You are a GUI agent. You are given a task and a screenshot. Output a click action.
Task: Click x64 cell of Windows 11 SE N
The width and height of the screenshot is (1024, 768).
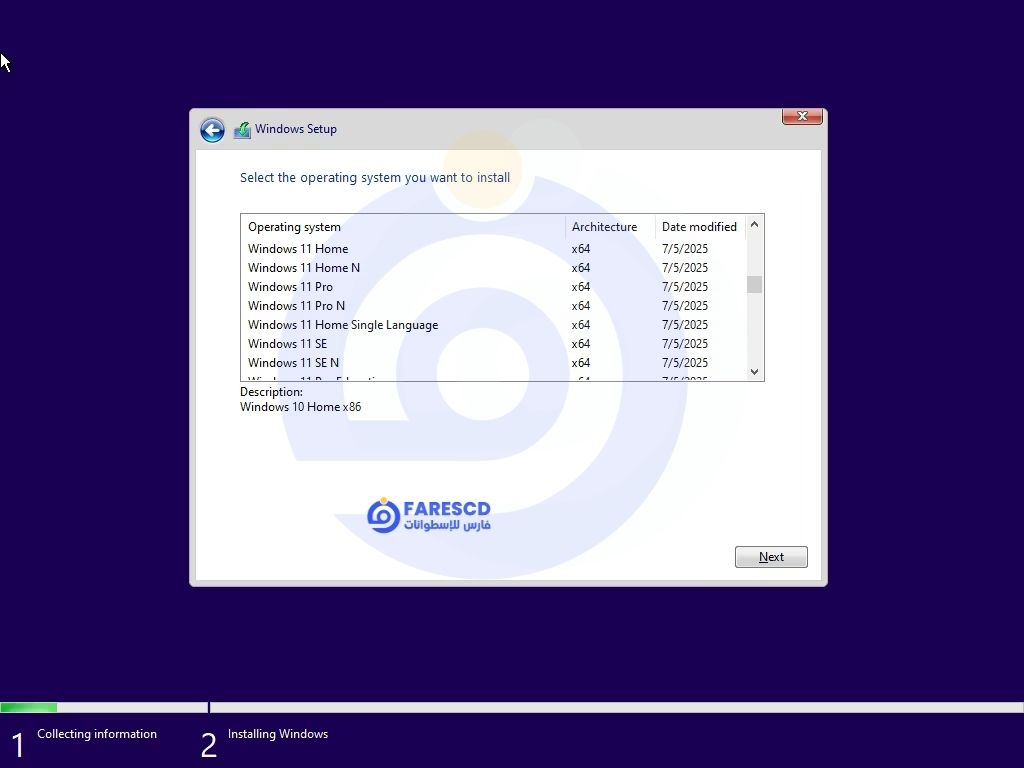click(x=581, y=362)
